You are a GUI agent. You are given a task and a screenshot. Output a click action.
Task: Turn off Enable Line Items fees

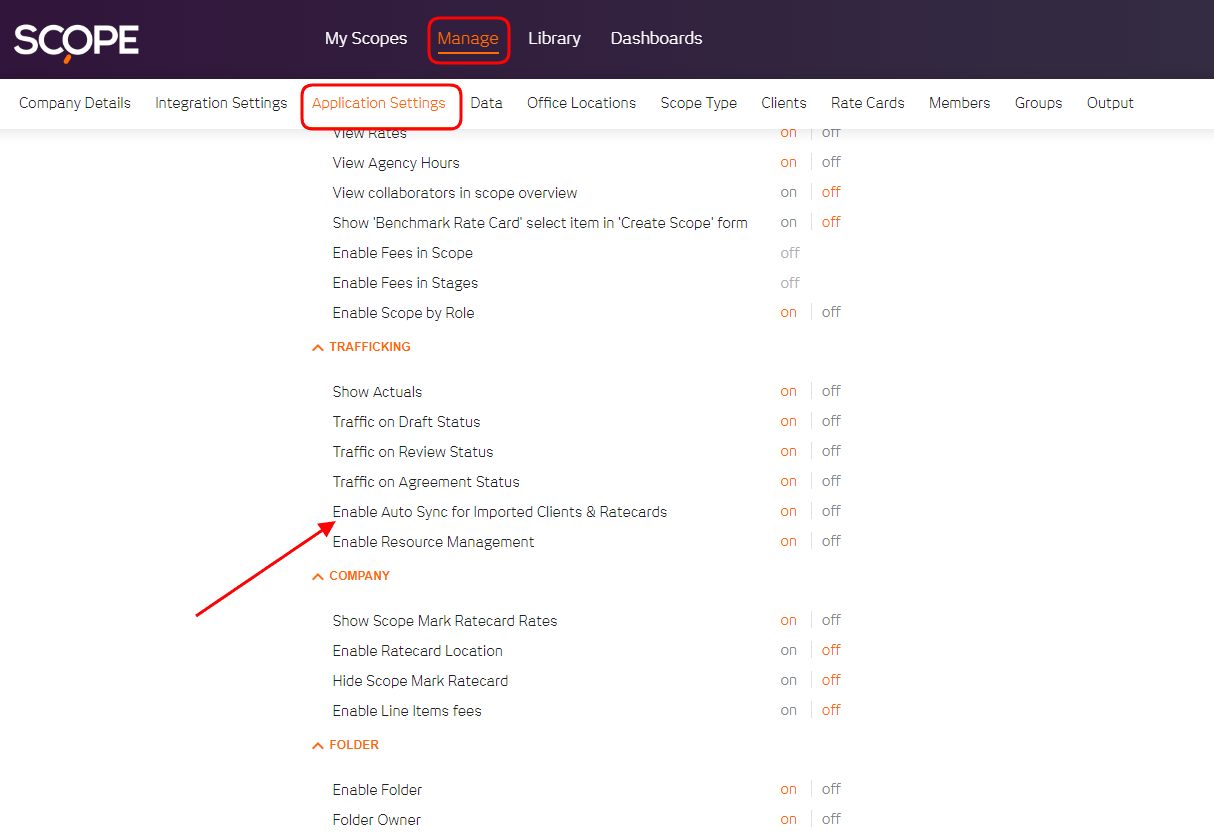click(831, 710)
